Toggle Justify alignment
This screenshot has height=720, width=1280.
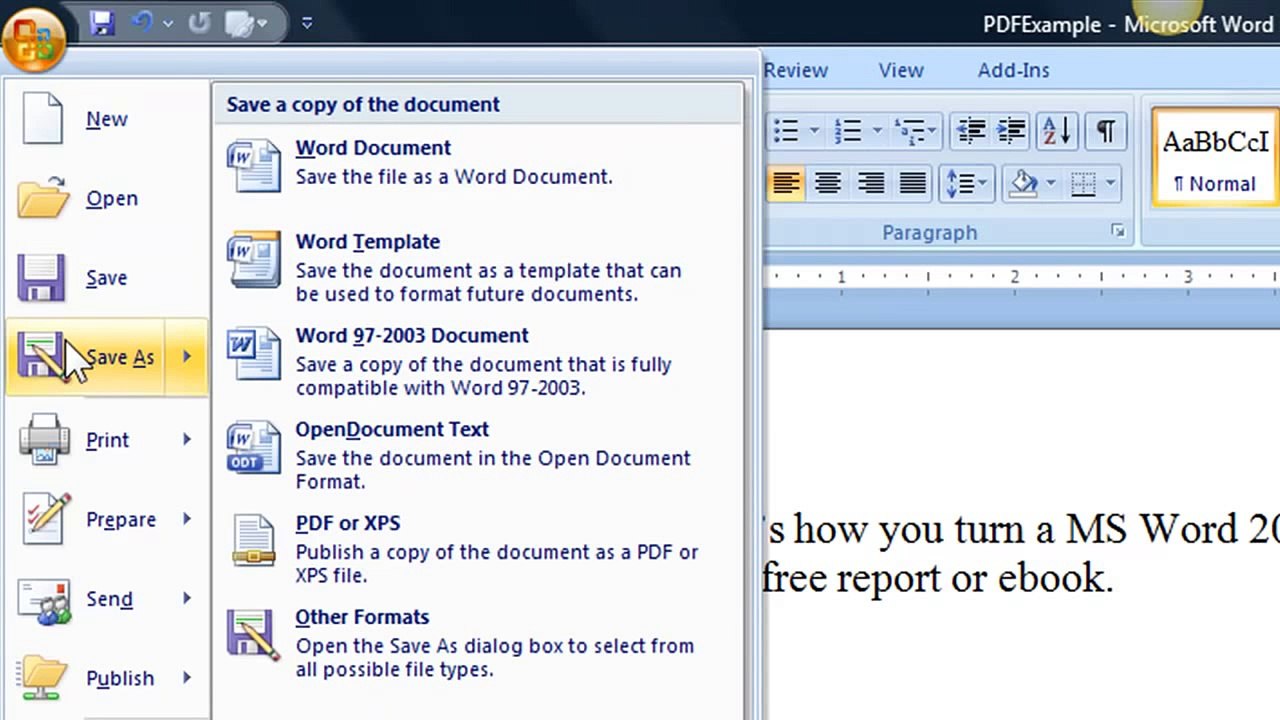912,183
